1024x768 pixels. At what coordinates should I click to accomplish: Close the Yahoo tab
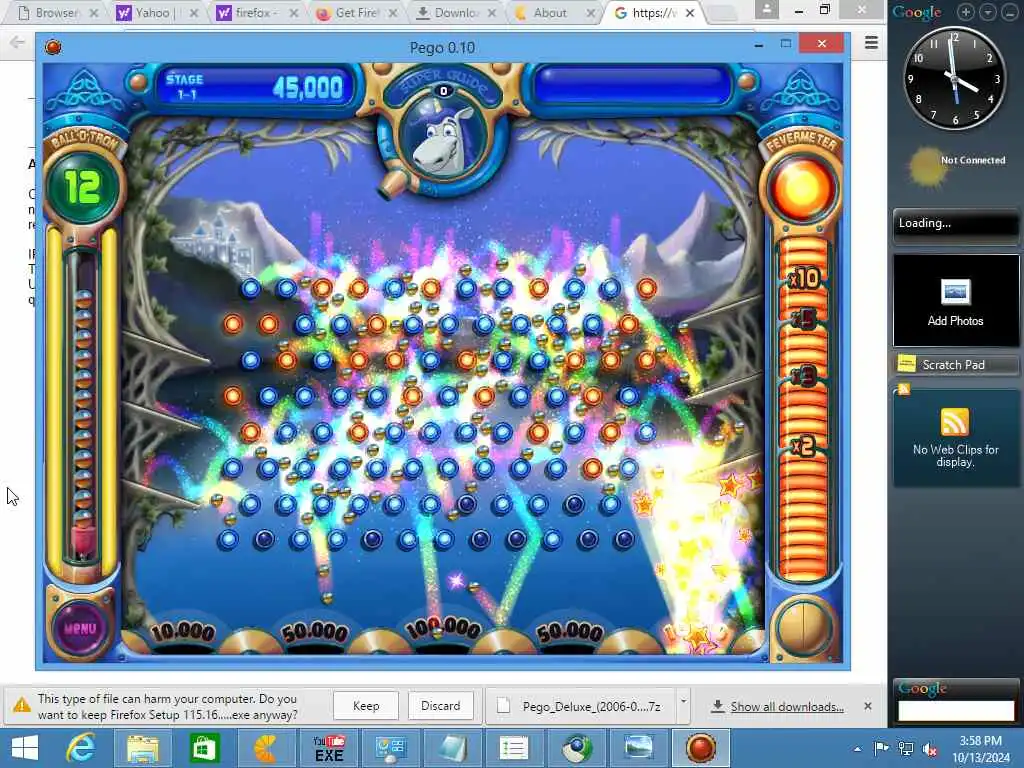193,13
